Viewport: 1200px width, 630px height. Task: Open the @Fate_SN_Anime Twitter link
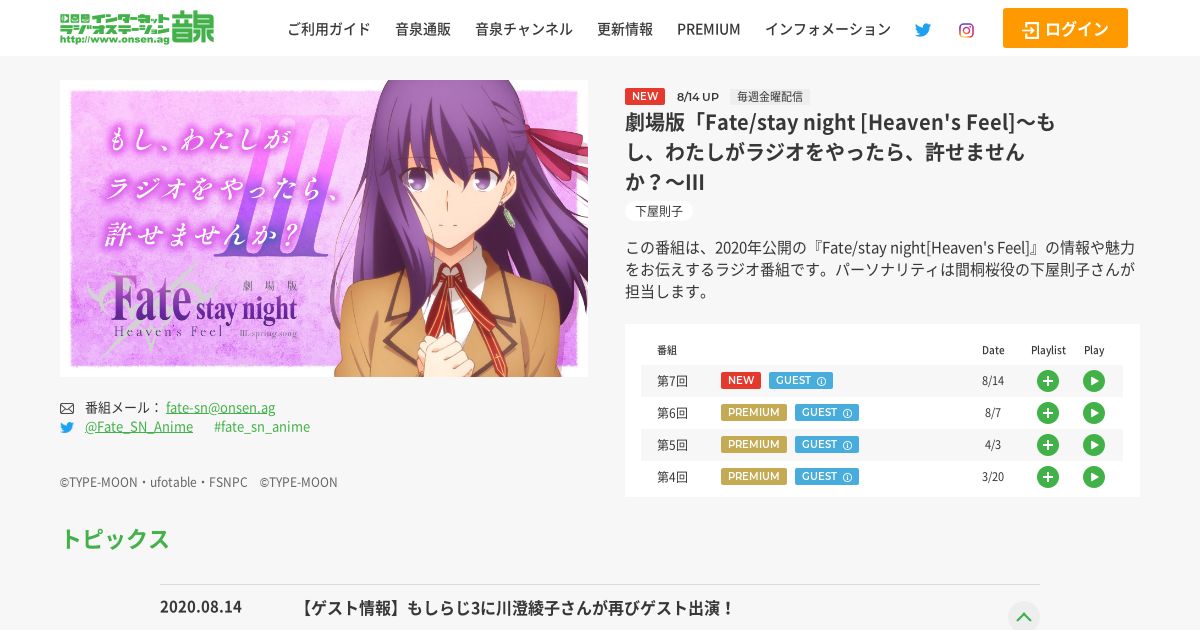139,427
